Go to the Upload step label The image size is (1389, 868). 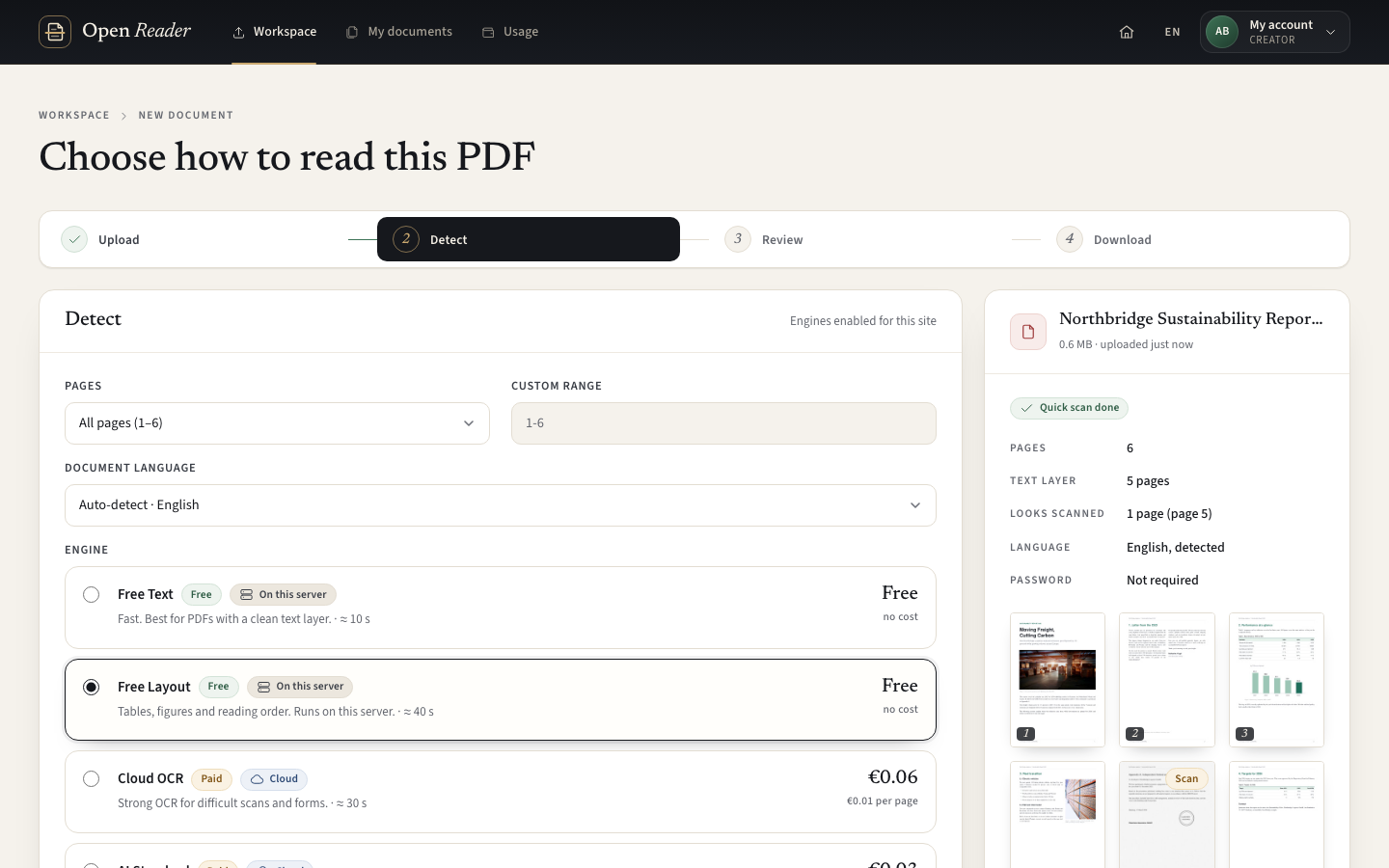tap(119, 240)
